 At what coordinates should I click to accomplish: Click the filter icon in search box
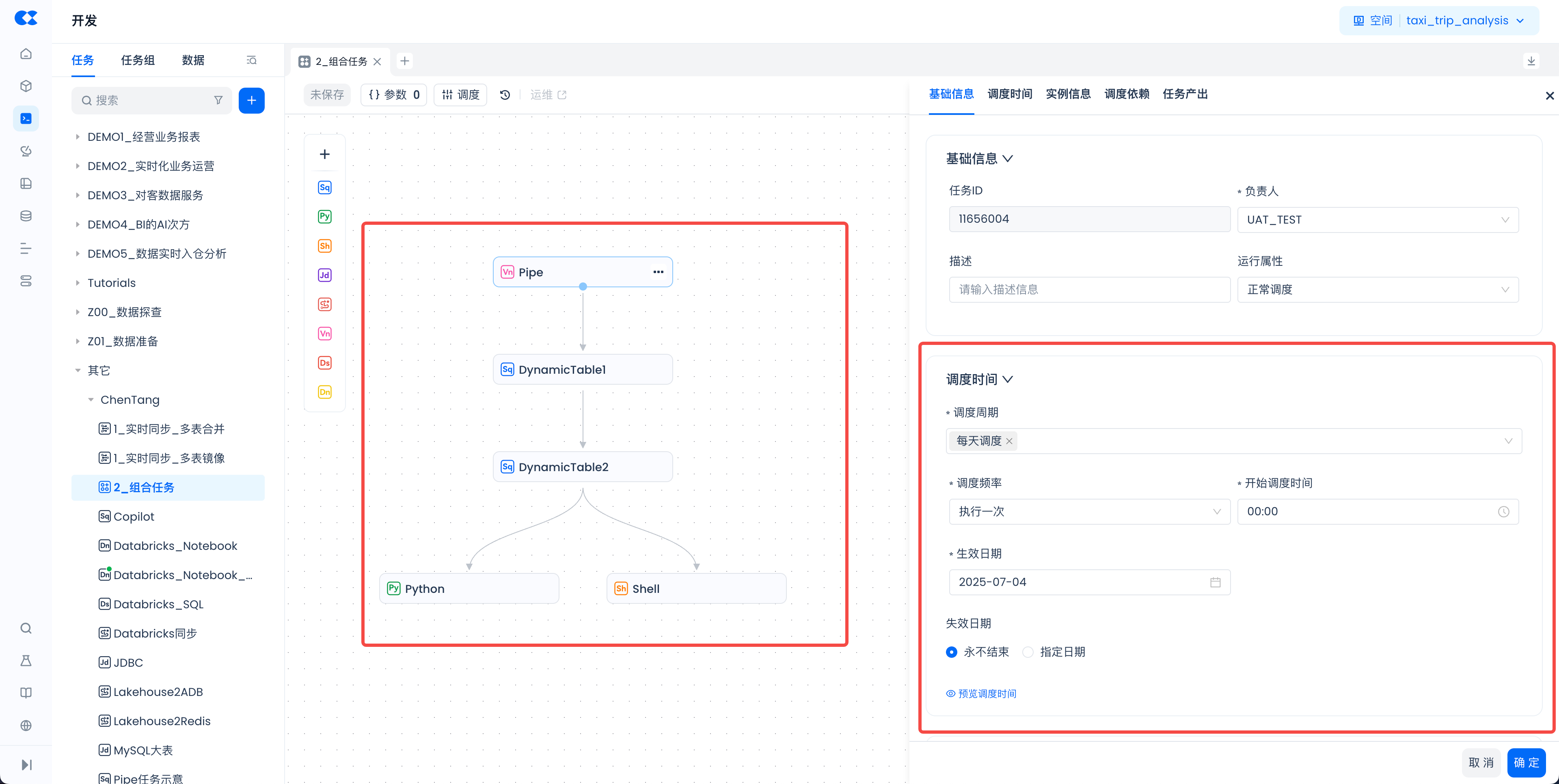pyautogui.click(x=218, y=100)
